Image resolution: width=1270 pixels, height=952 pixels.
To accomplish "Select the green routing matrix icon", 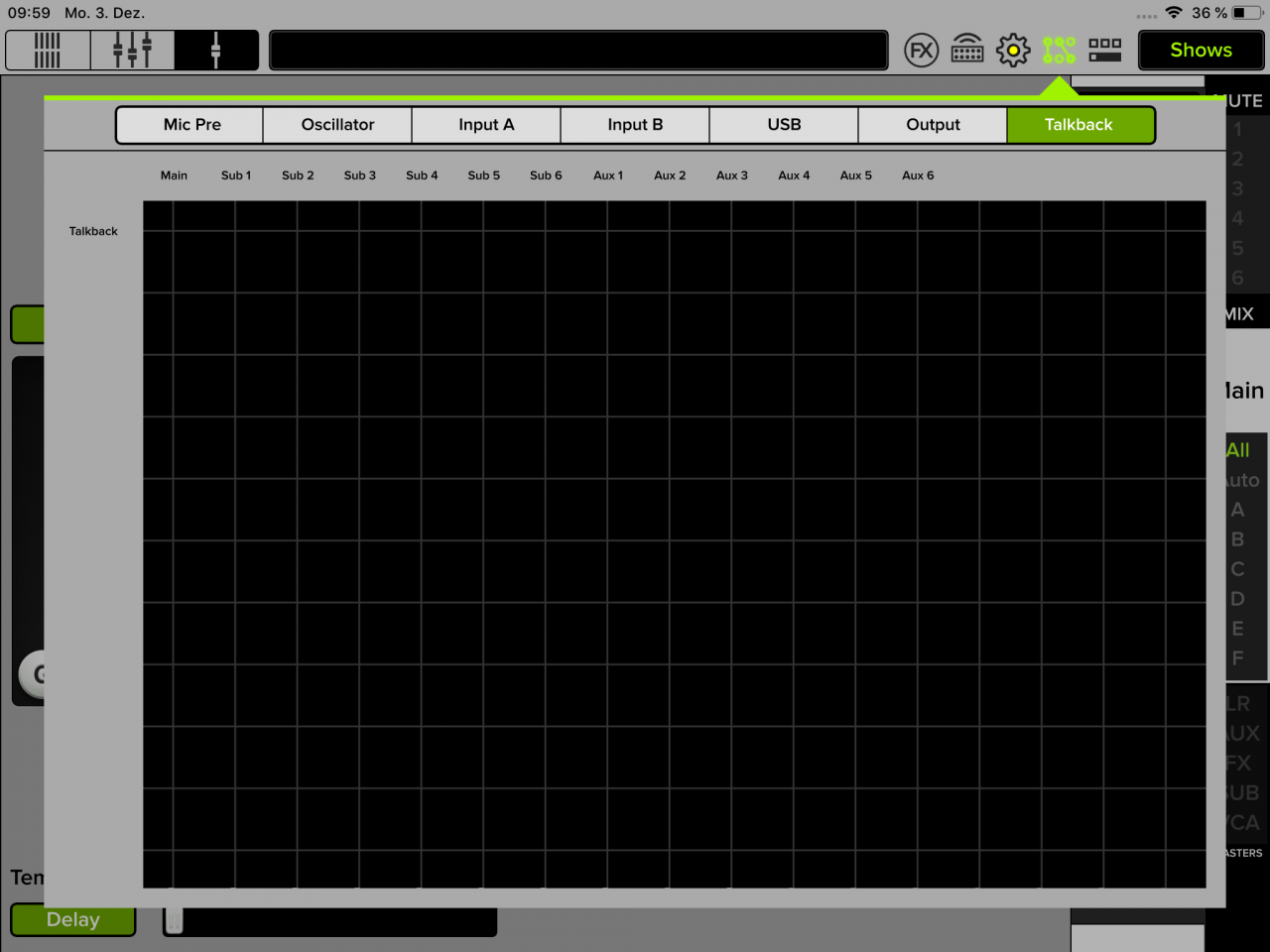I will [1059, 49].
